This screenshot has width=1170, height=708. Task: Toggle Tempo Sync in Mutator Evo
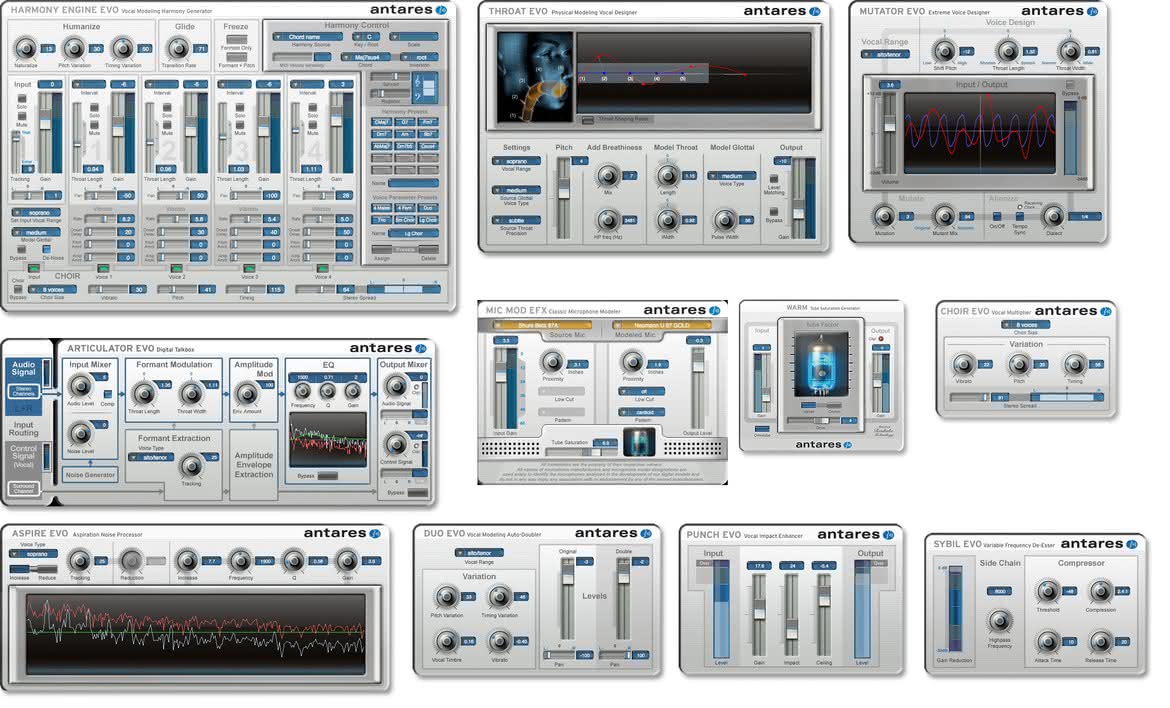point(1019,216)
